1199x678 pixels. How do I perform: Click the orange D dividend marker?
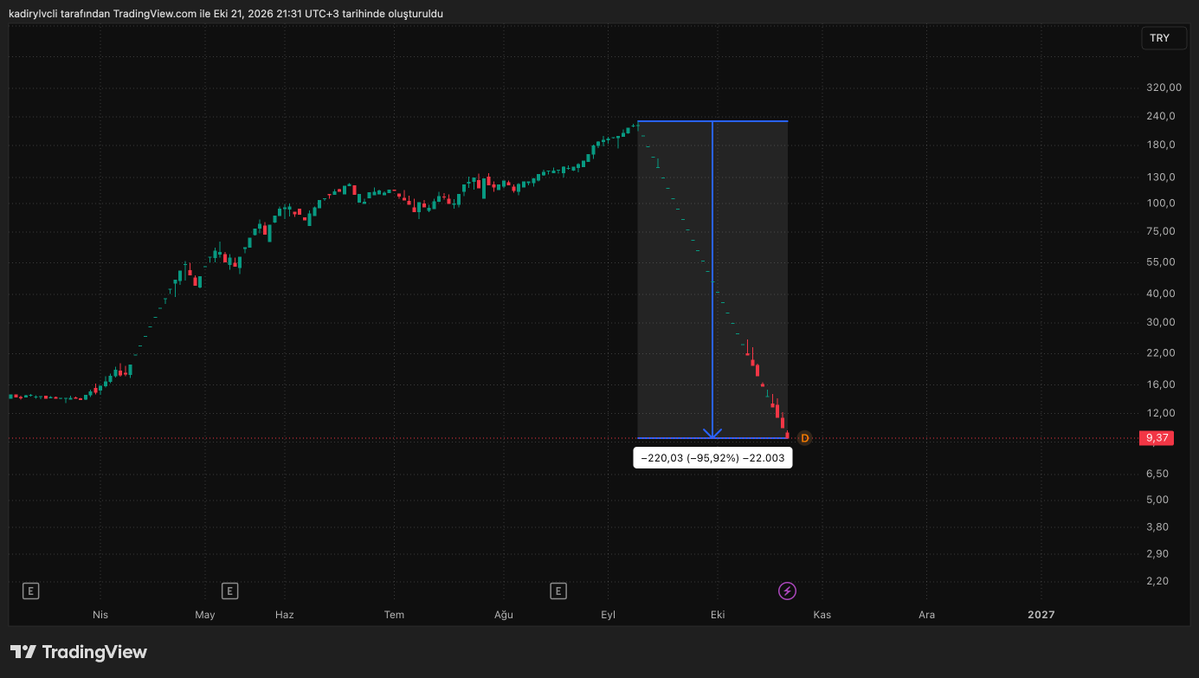804,438
